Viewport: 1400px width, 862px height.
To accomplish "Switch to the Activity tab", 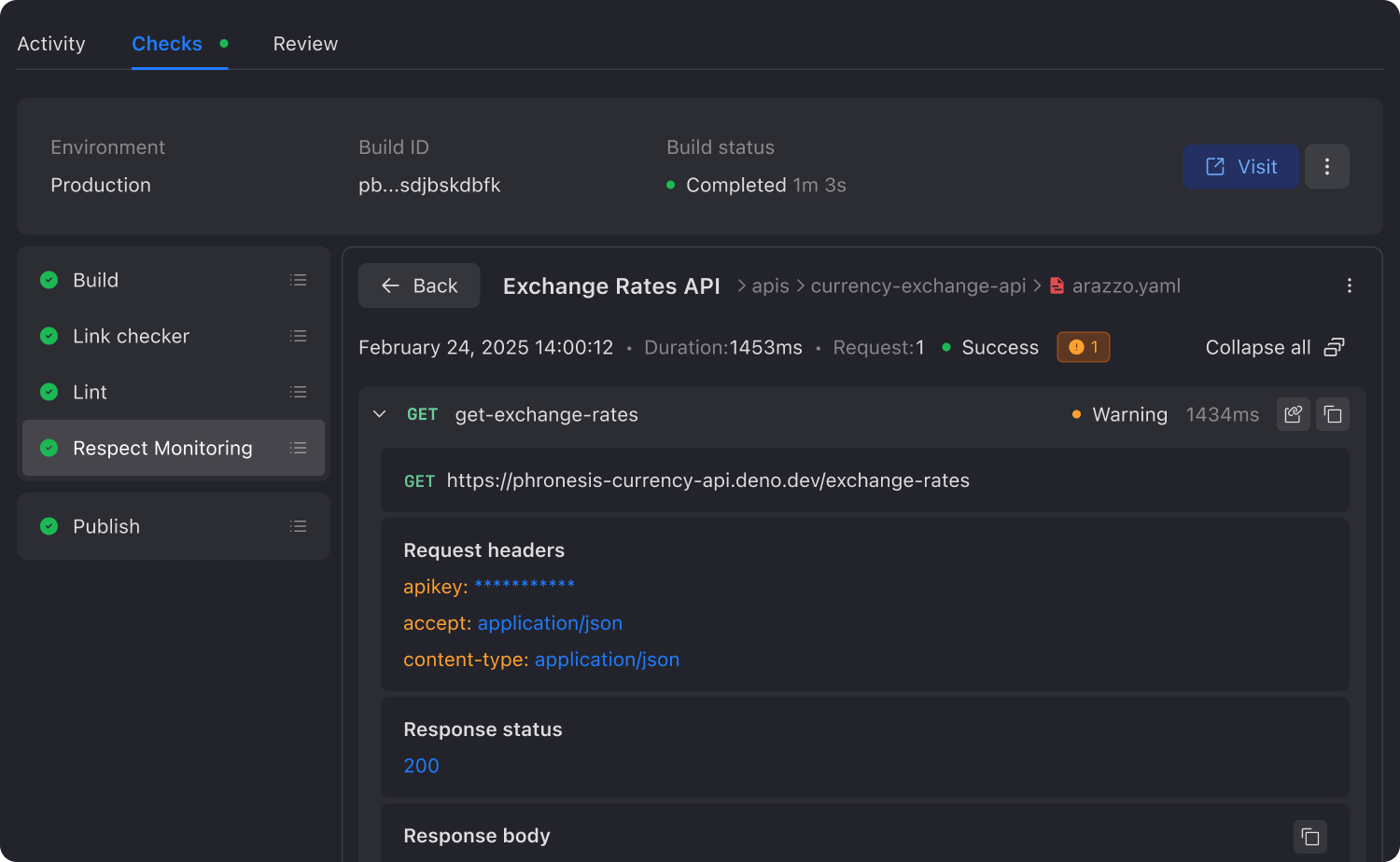I will point(51,44).
